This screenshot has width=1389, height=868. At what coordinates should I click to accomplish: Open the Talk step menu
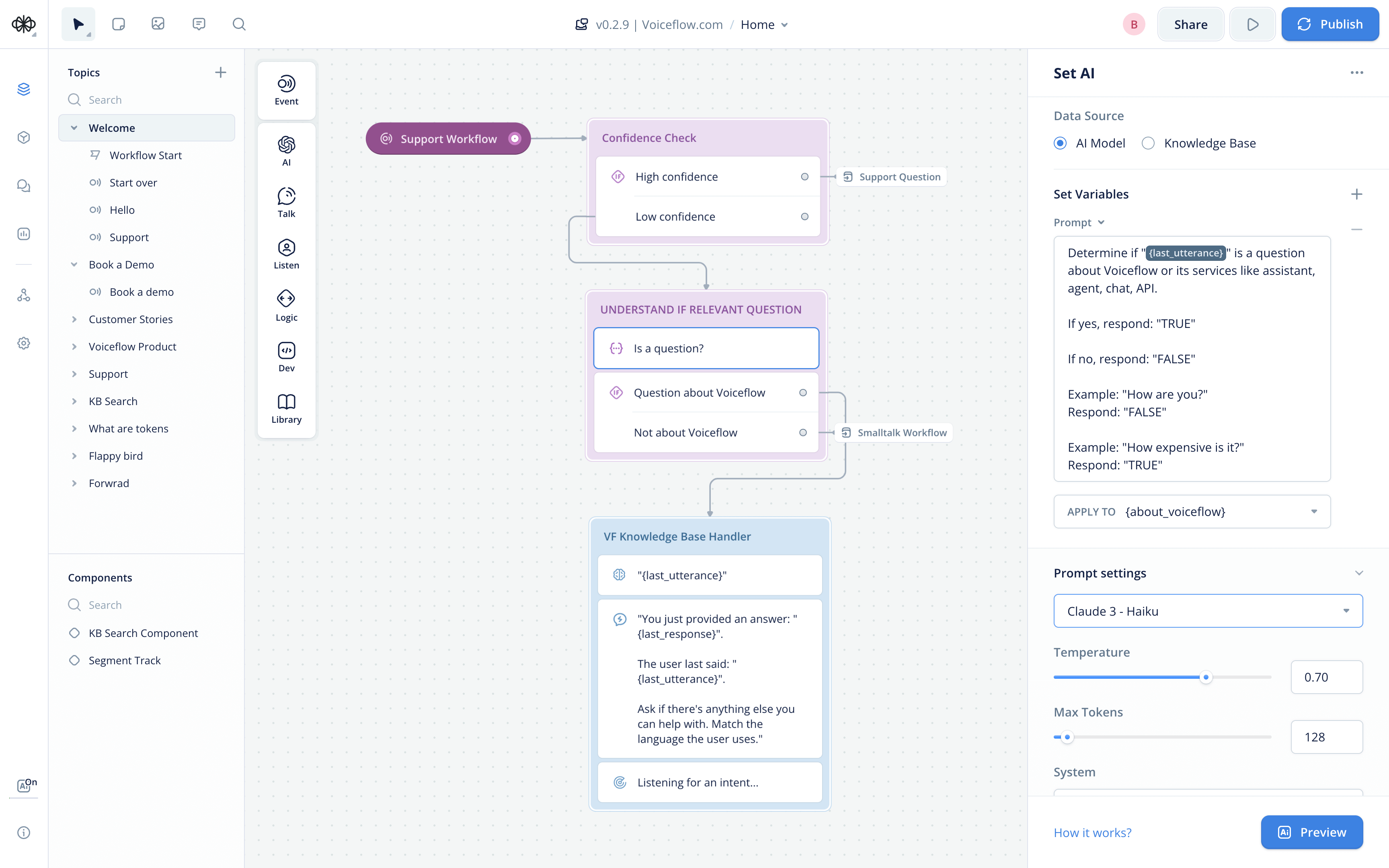tap(286, 202)
